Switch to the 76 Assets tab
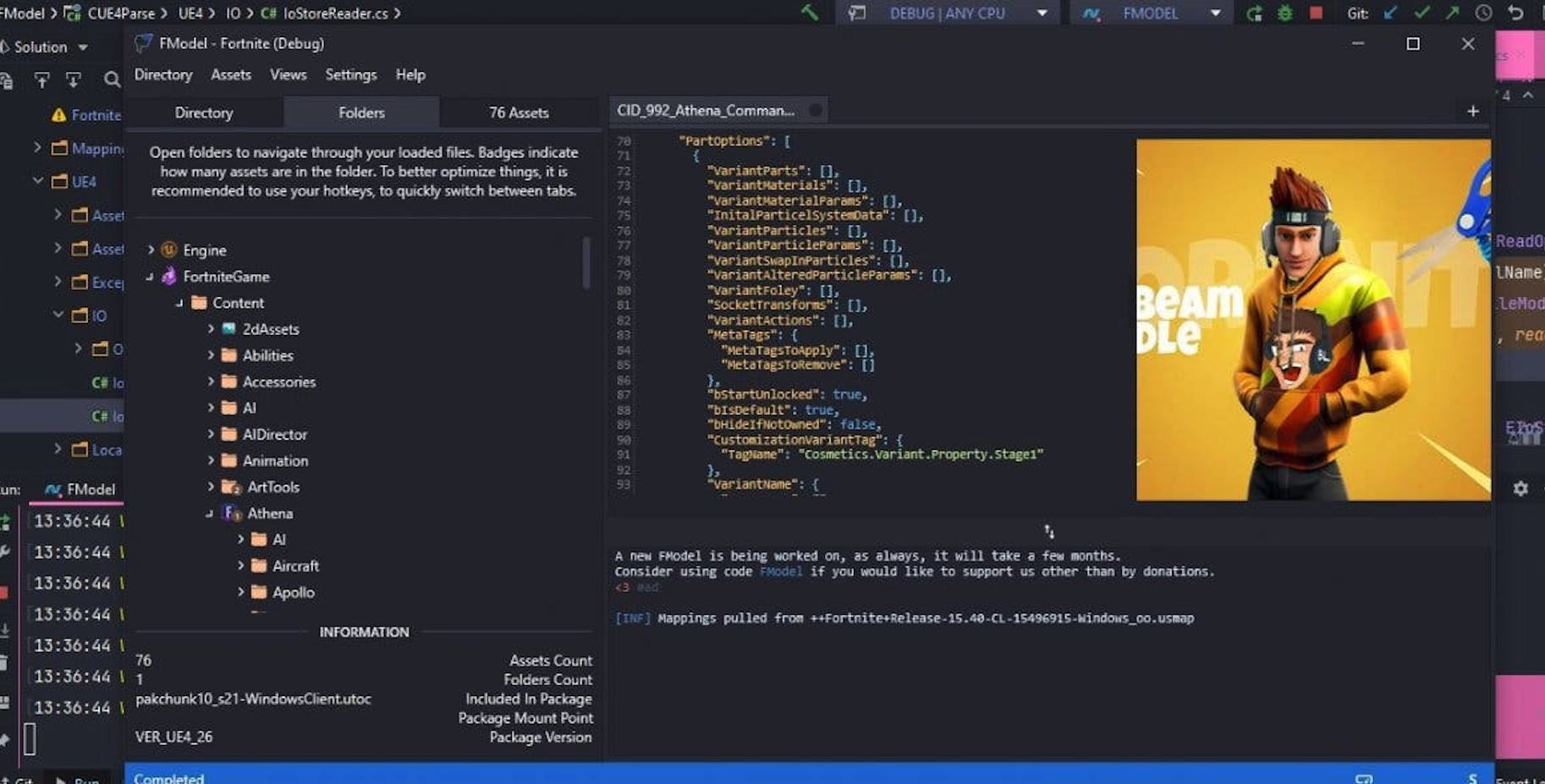Screen dimensions: 1545x784 click(x=519, y=112)
